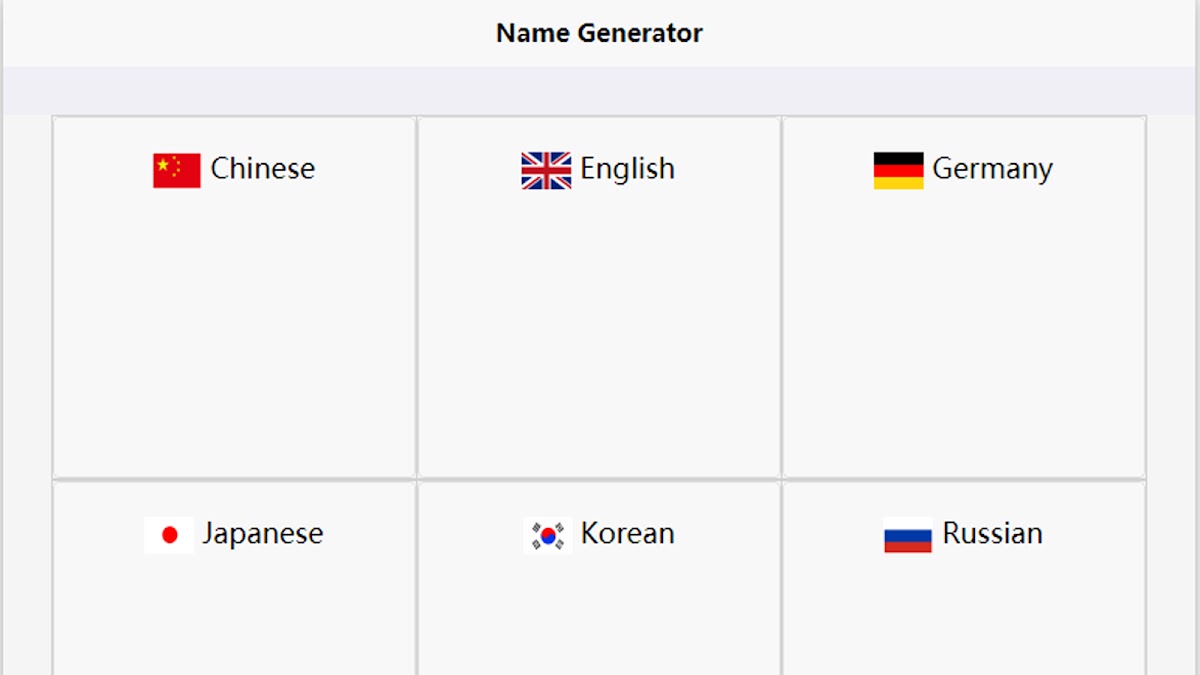Viewport: 1200px width, 675px height.
Task: Click the Russian flag icon
Action: [907, 535]
